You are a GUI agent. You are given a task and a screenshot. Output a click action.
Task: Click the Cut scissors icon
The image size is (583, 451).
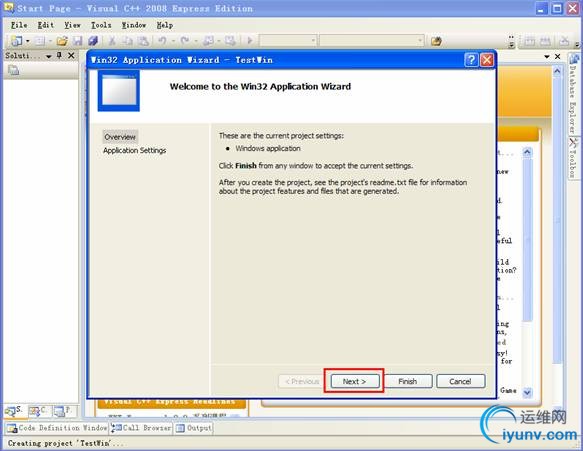coord(112,41)
